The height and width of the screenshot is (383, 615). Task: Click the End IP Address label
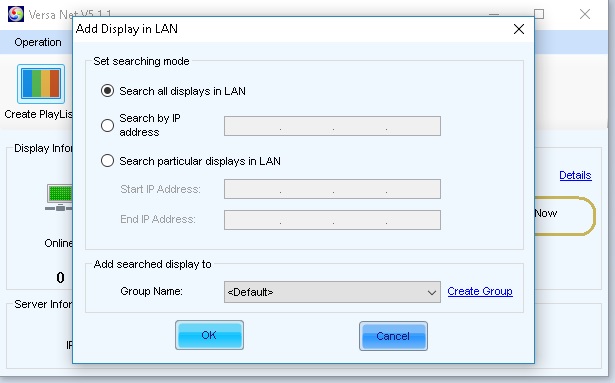click(x=157, y=219)
